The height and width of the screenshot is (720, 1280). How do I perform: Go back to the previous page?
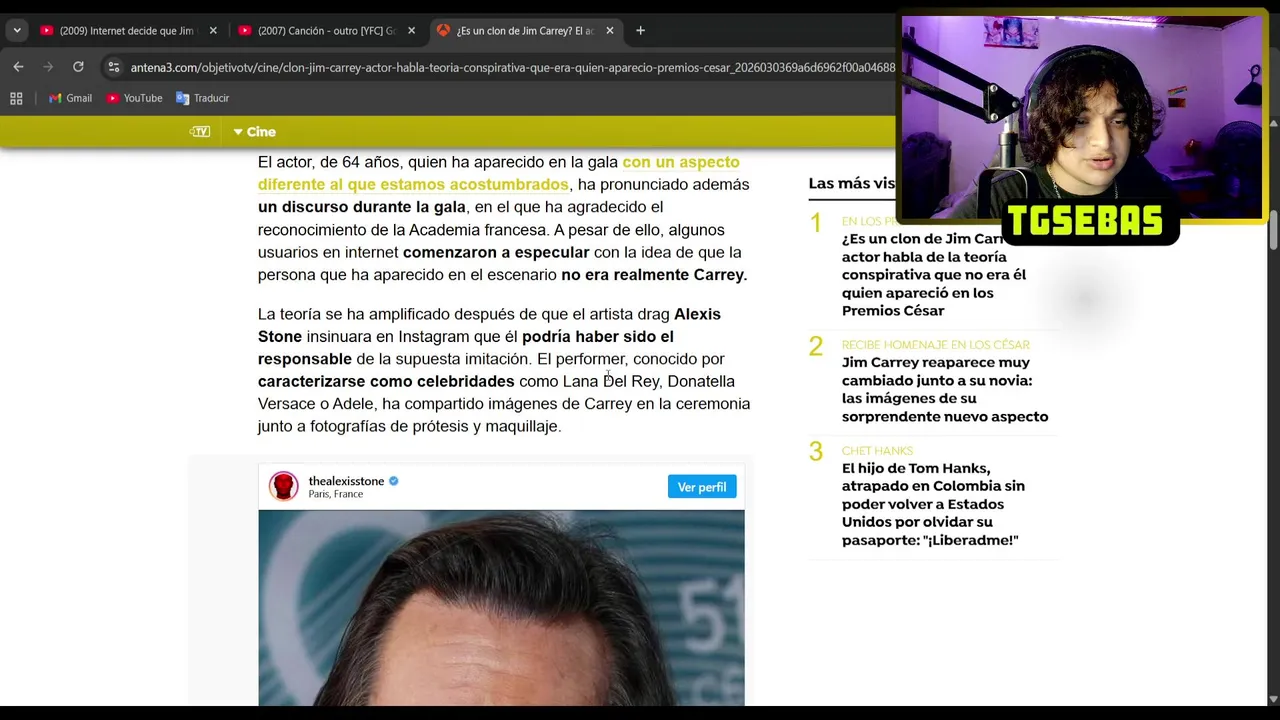[x=18, y=67]
